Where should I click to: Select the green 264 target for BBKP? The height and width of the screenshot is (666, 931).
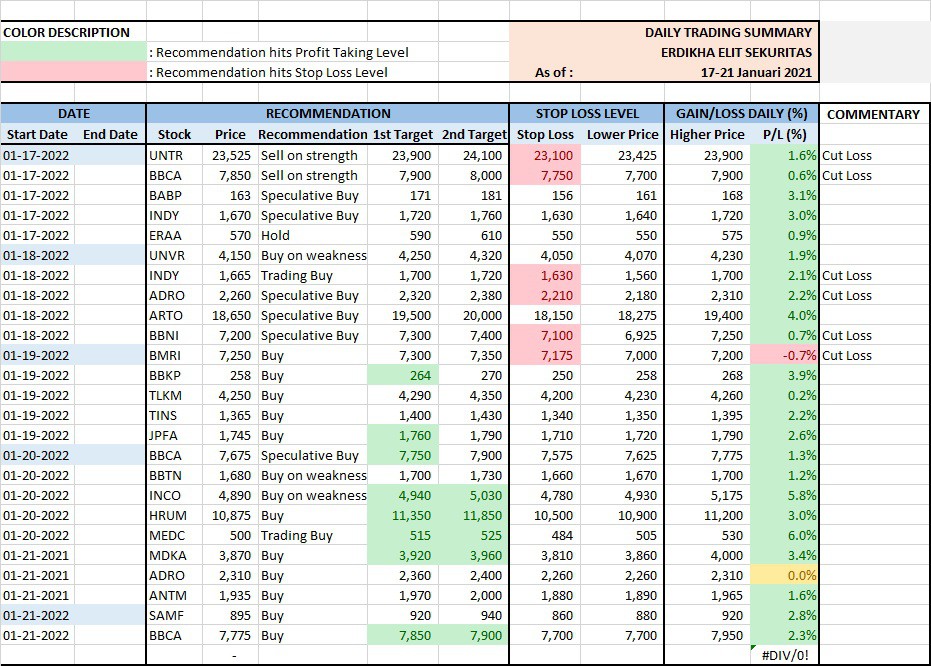point(403,375)
